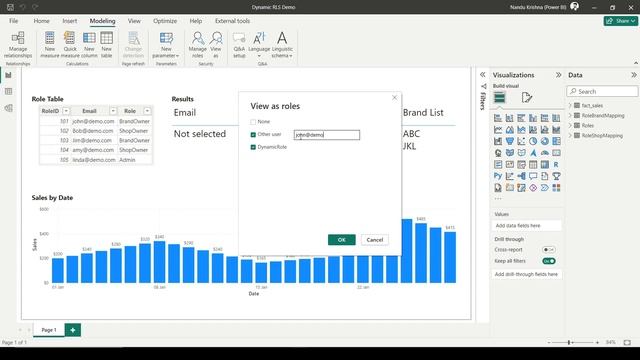The image size is (640, 360).
Task: Expand the fact_sales table
Action: click(570, 105)
